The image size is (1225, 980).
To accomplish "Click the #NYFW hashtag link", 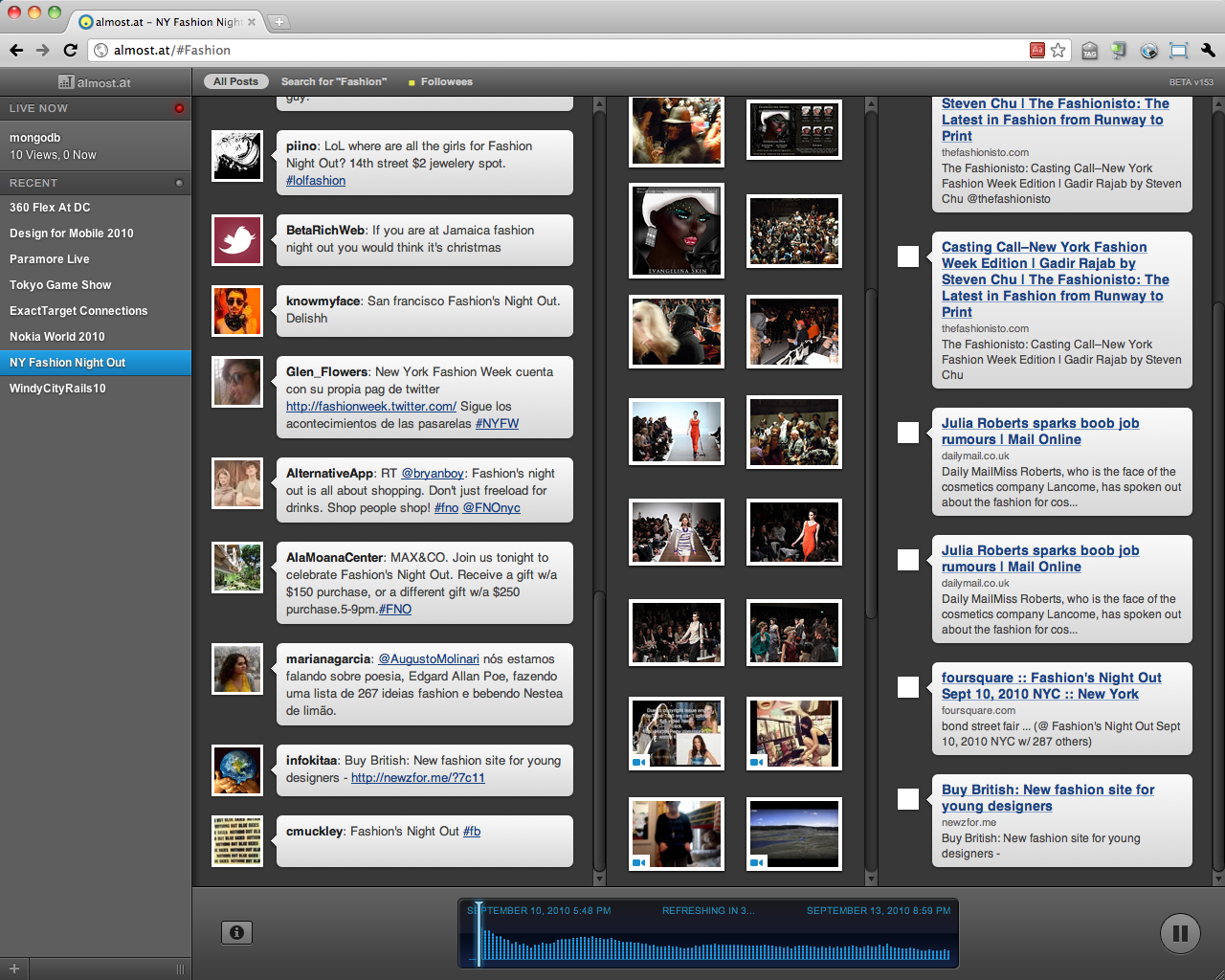I will click(497, 424).
